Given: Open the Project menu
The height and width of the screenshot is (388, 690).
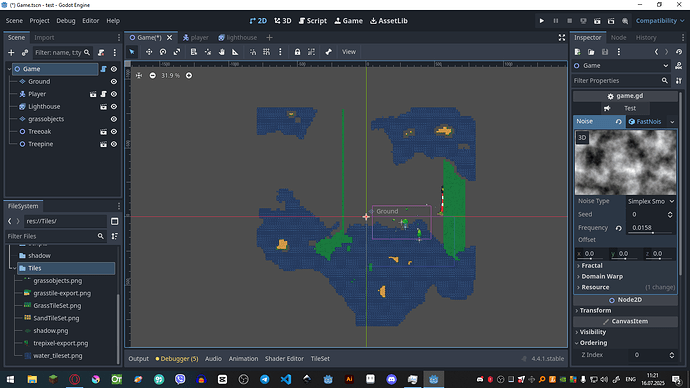Looking at the screenshot, I should coord(39,21).
